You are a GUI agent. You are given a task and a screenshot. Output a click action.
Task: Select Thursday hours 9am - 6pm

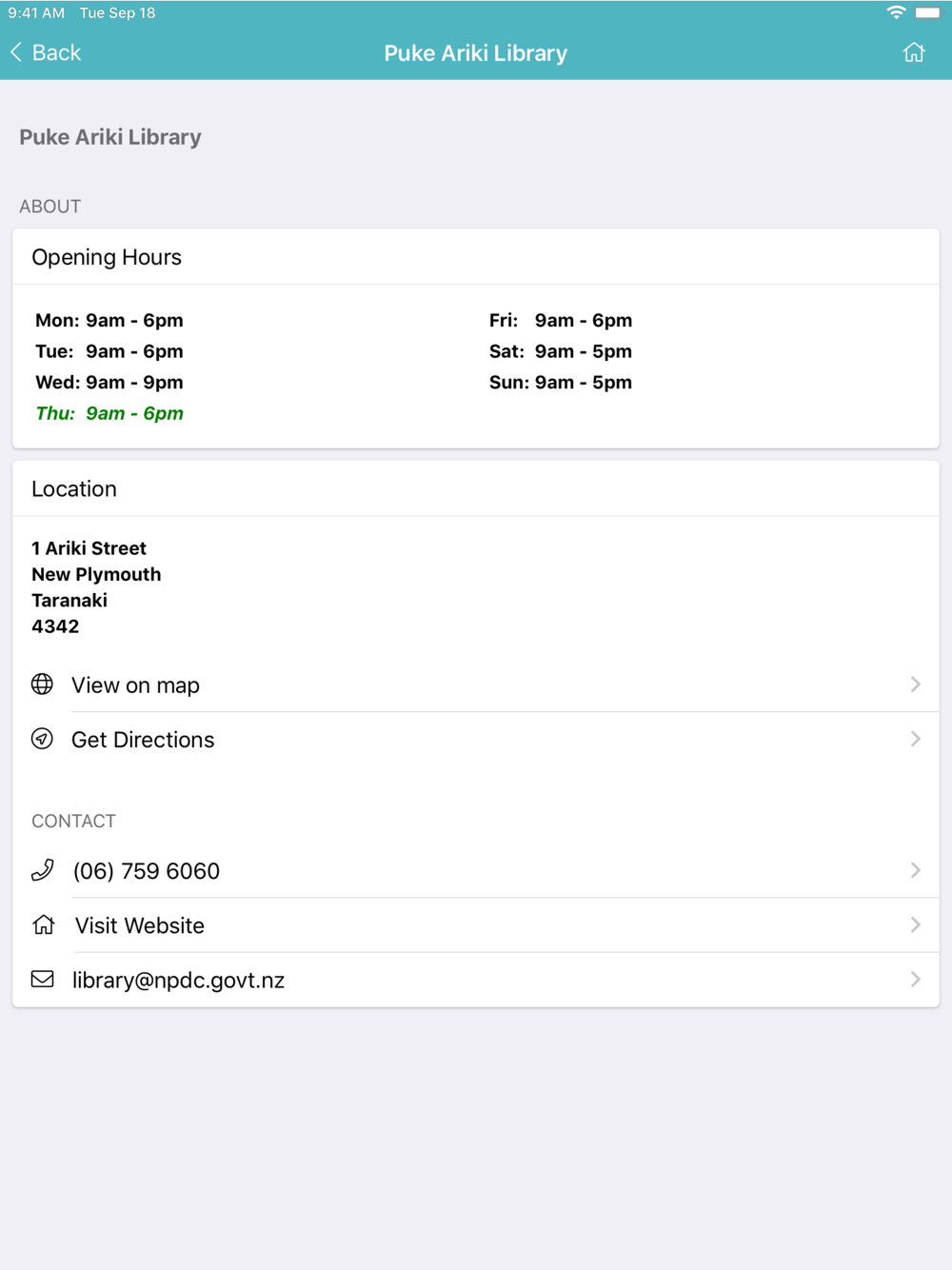(109, 413)
